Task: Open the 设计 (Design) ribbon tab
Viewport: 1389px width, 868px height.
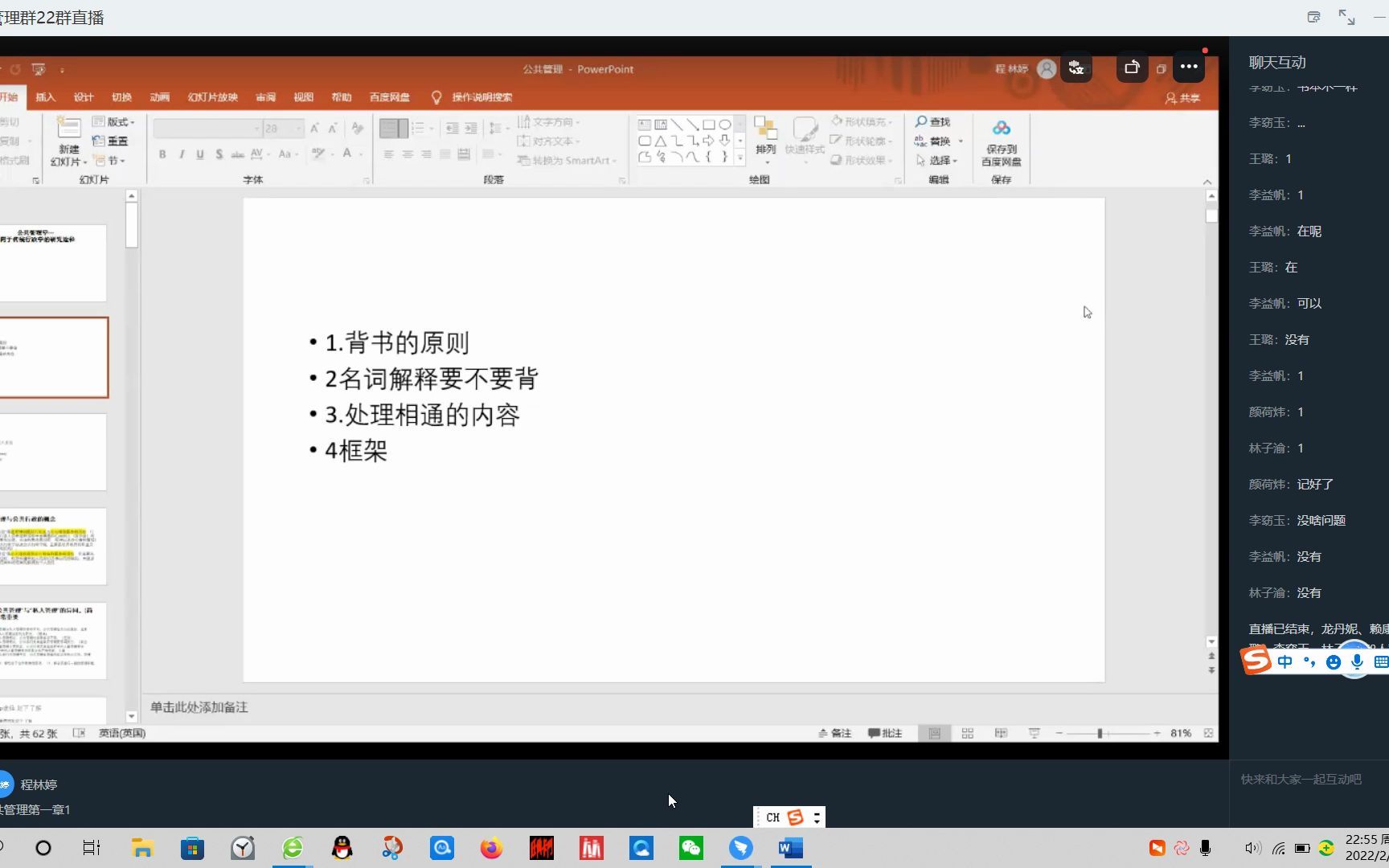Action: click(x=84, y=97)
